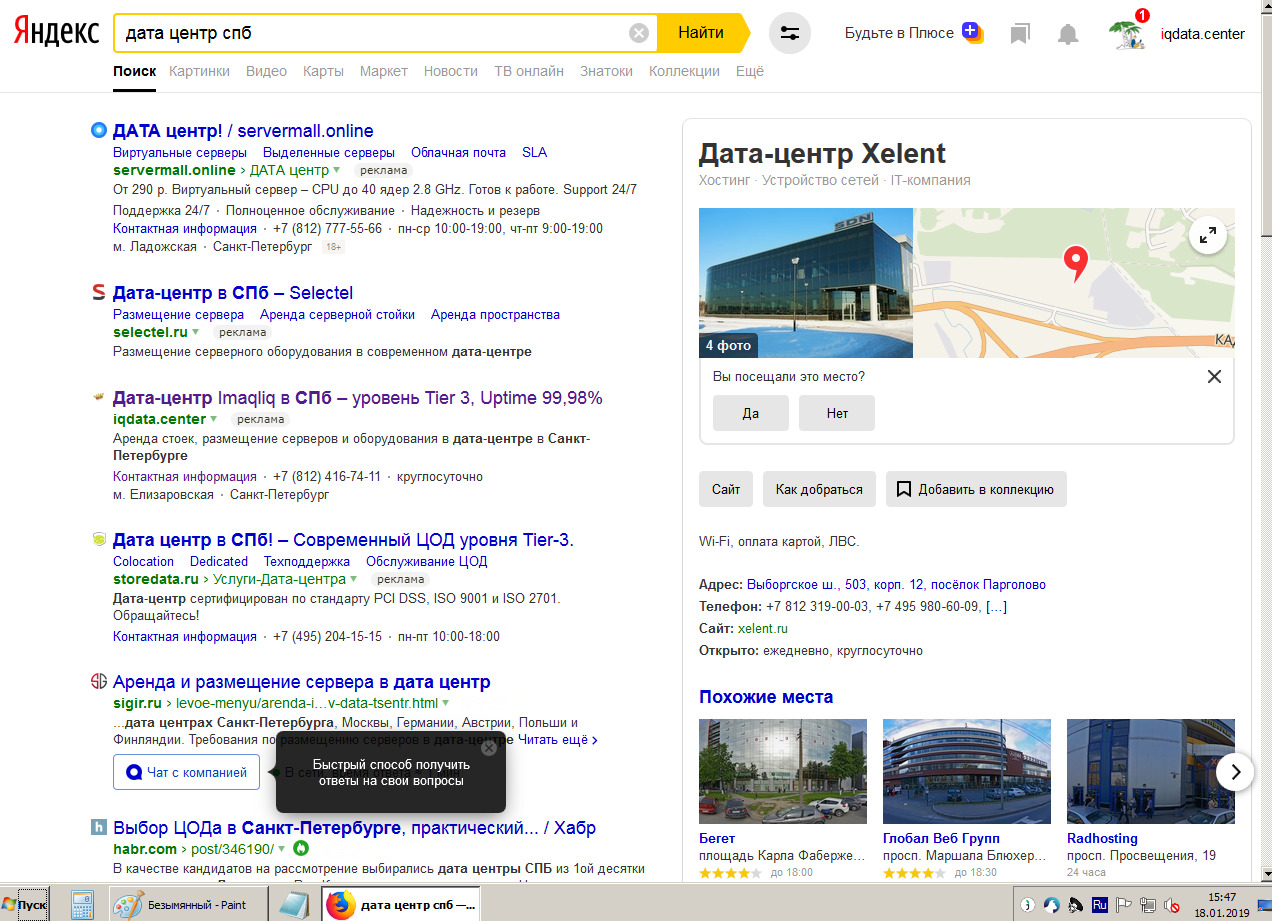Clear the search query with X icon
This screenshot has height=921, width=1272.
tap(638, 33)
